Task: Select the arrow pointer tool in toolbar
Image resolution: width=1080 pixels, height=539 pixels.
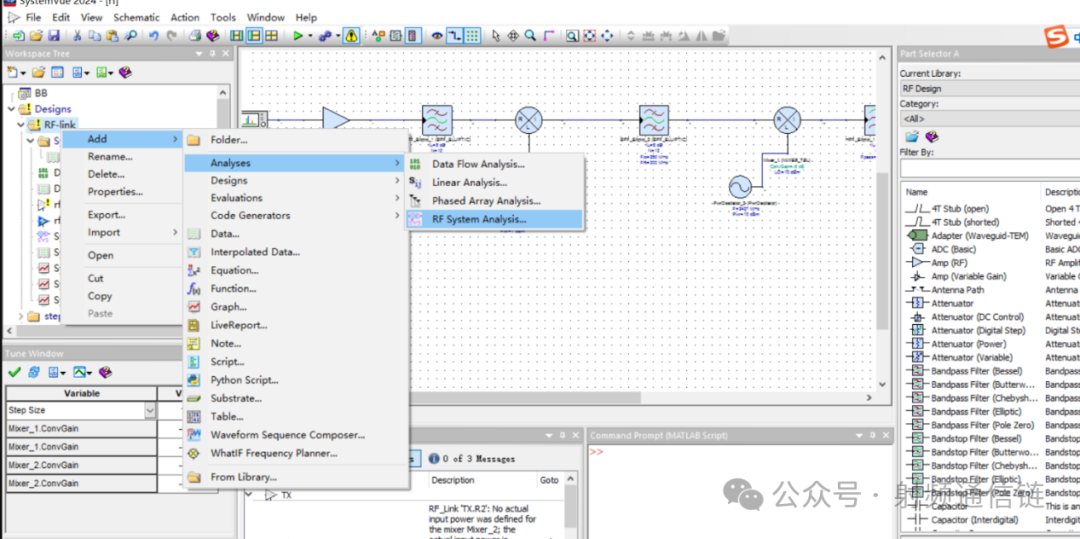Action: click(x=495, y=36)
